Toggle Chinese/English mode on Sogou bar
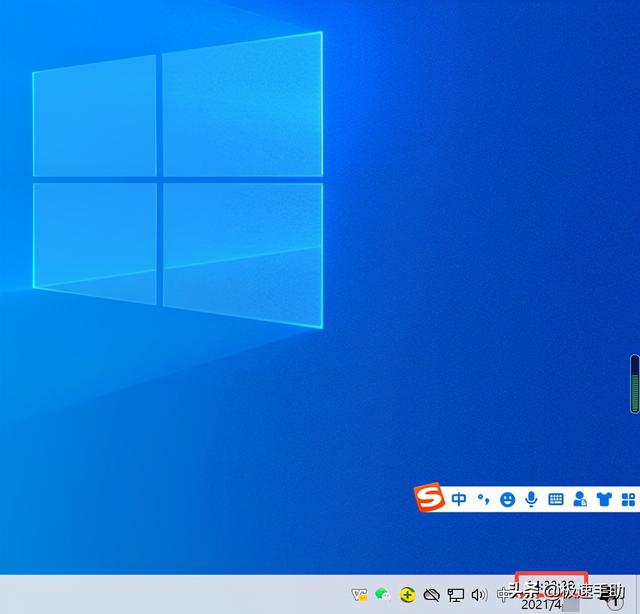The height and width of the screenshot is (614, 640). (x=459, y=499)
